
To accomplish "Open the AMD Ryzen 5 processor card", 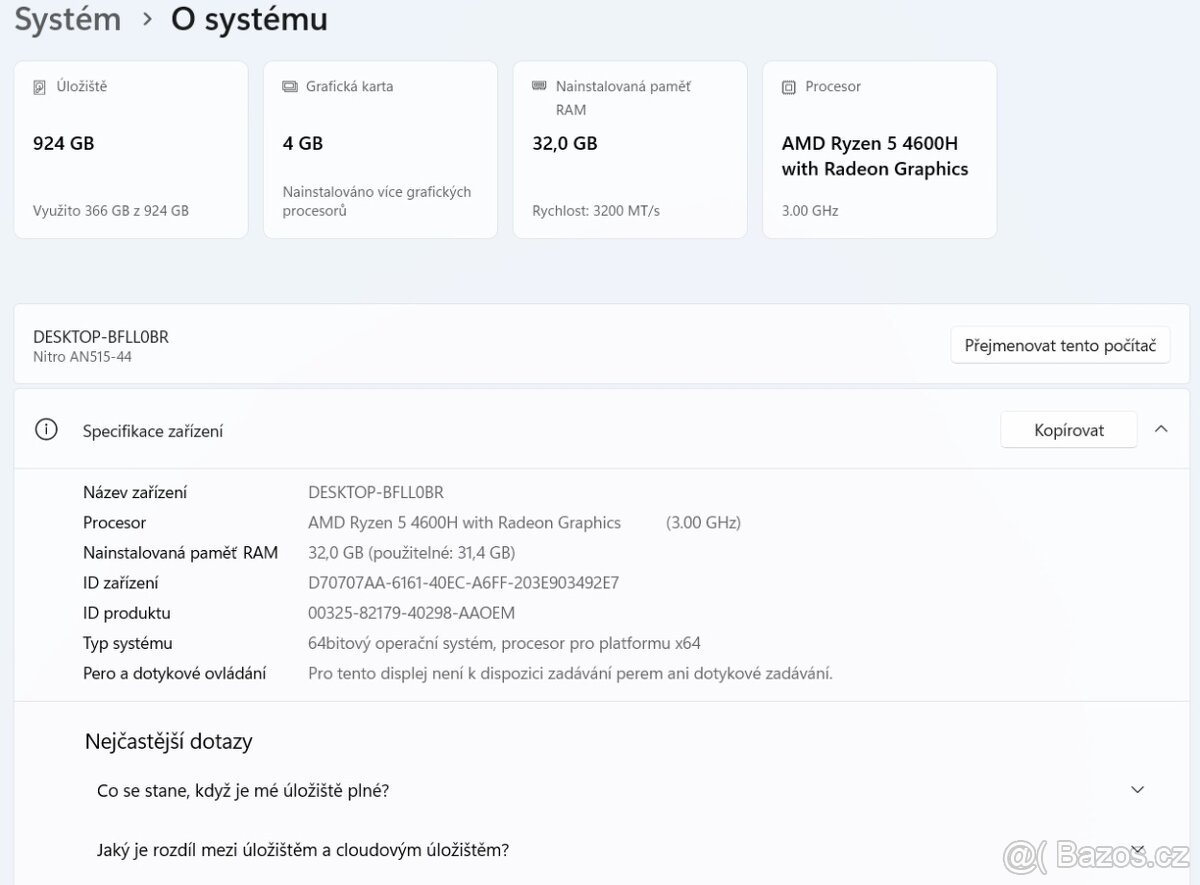I will coord(879,148).
